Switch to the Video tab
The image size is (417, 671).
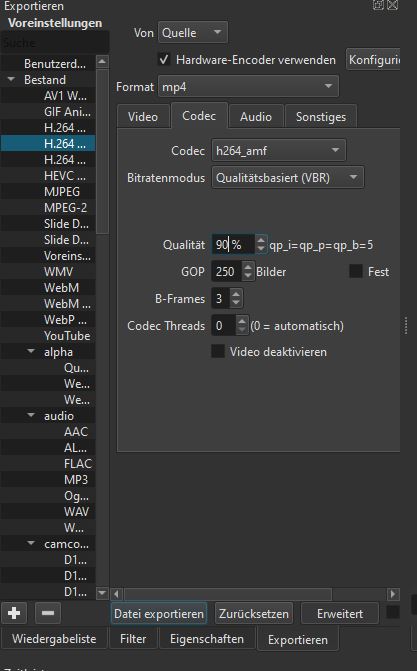(143, 117)
